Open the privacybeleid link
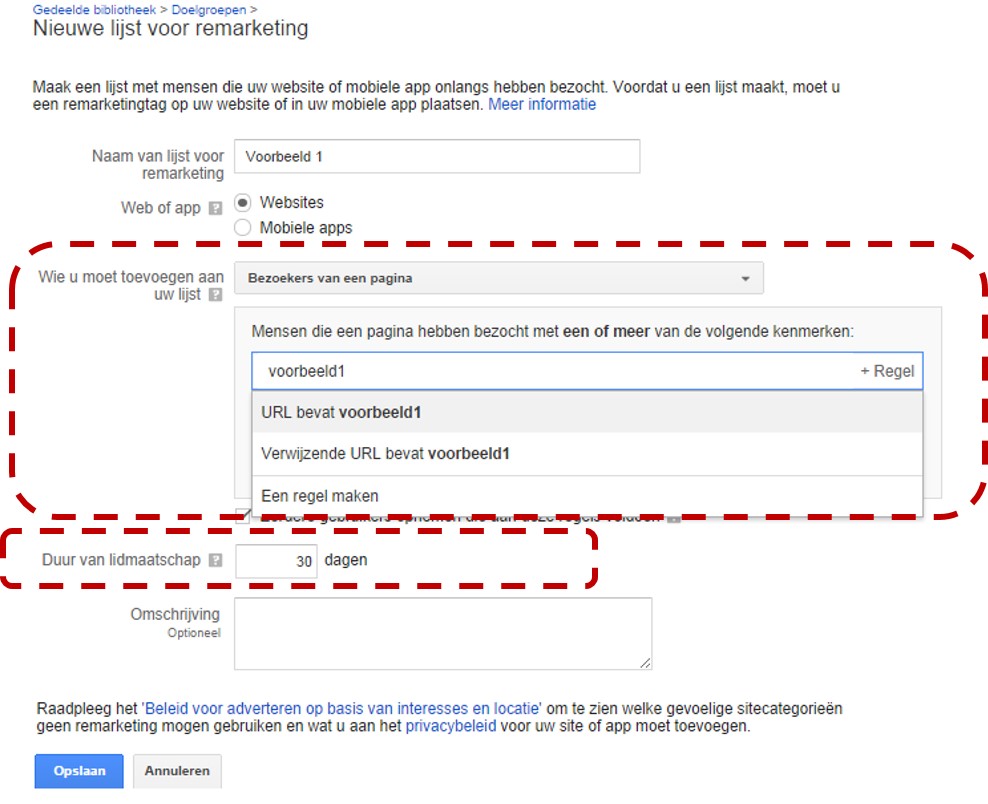Viewport: 988px width, 804px height. [450, 727]
